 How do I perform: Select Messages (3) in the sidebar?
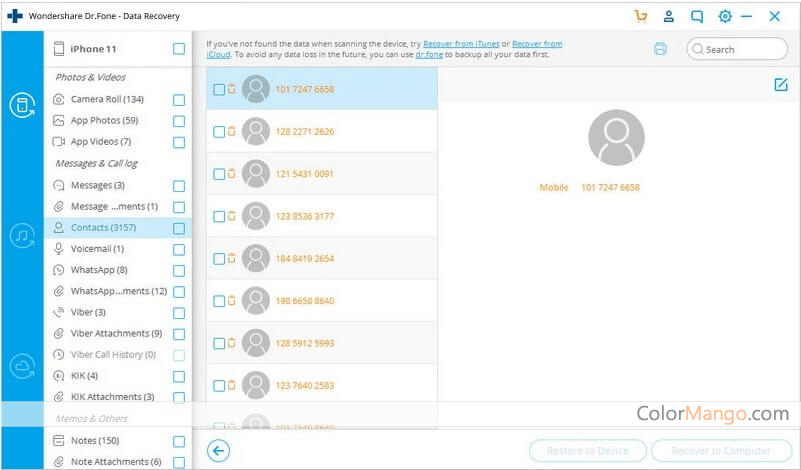(x=97, y=185)
